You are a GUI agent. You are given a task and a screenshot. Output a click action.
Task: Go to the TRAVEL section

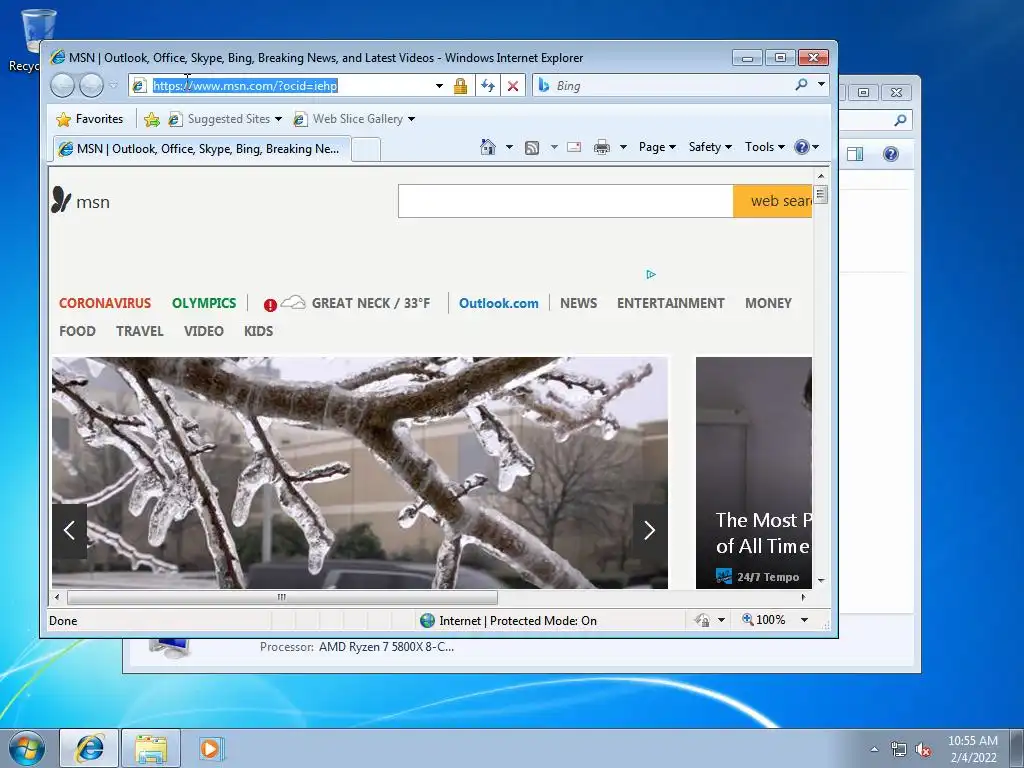tap(140, 331)
